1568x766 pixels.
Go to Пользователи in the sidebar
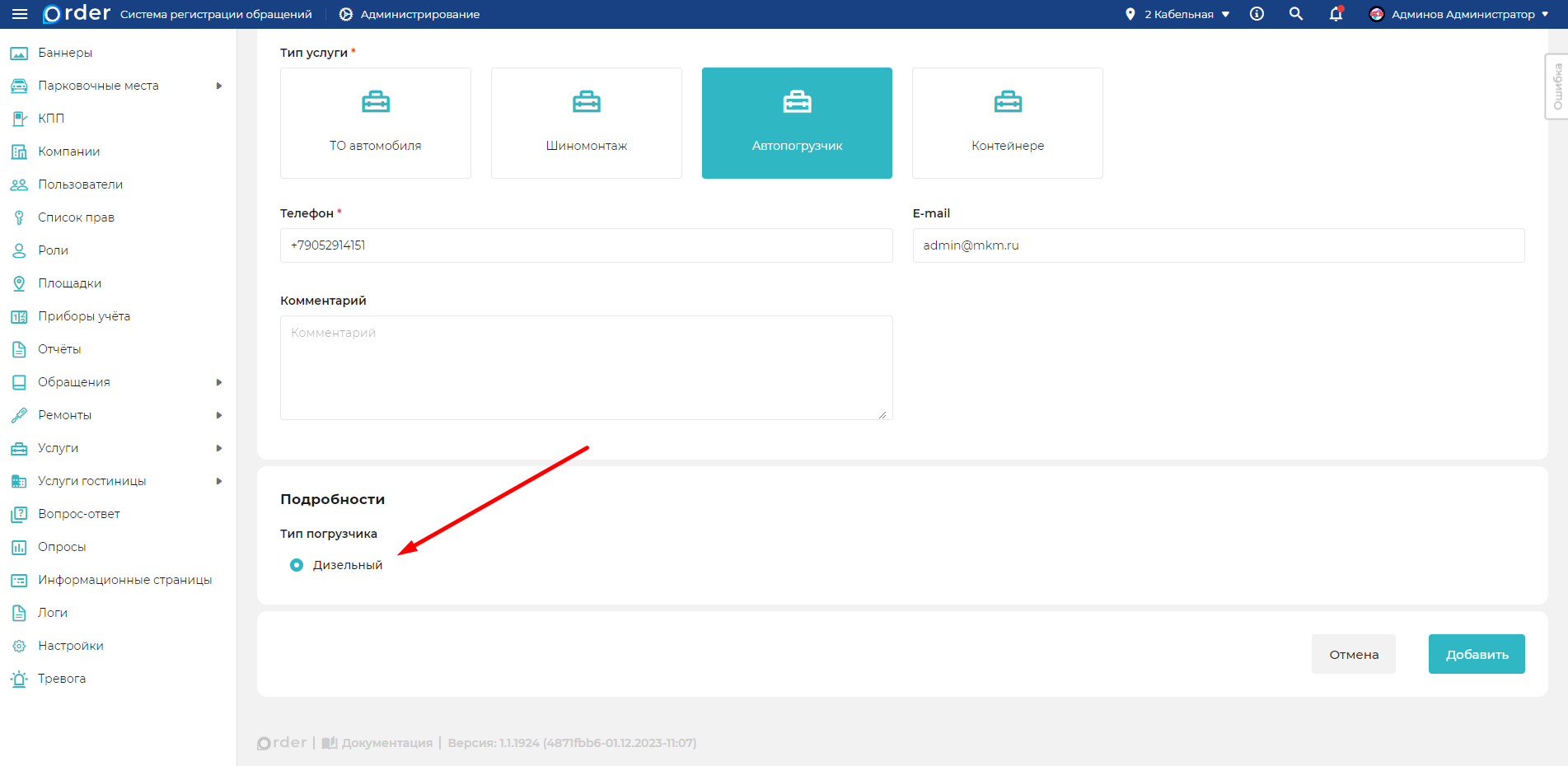pyautogui.click(x=80, y=184)
